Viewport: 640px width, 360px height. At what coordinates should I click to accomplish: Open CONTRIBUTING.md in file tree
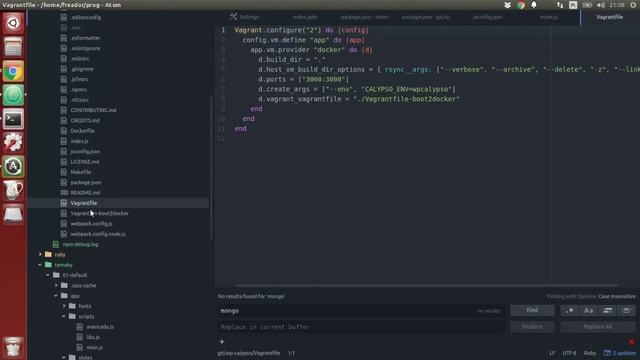93,110
